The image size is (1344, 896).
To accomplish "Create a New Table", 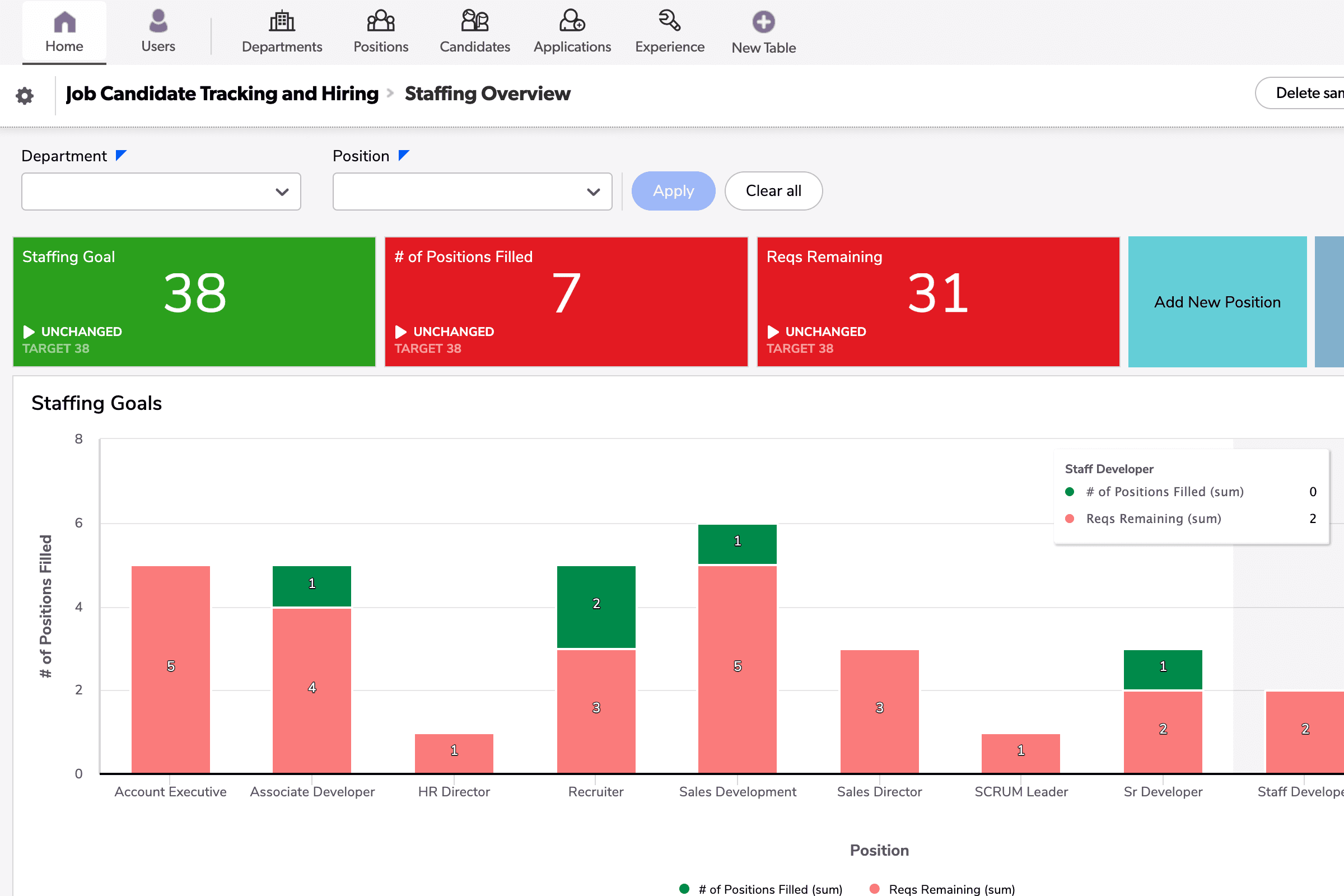I will pos(763,31).
